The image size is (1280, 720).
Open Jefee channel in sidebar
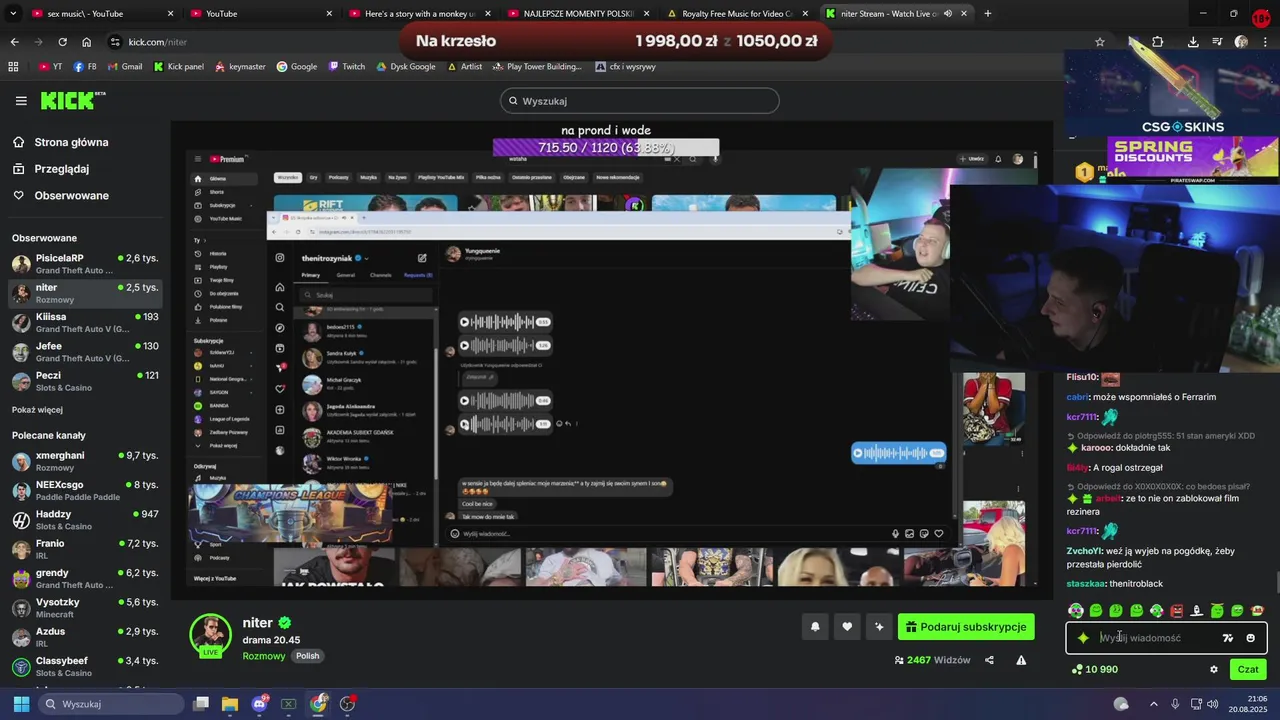click(85, 352)
